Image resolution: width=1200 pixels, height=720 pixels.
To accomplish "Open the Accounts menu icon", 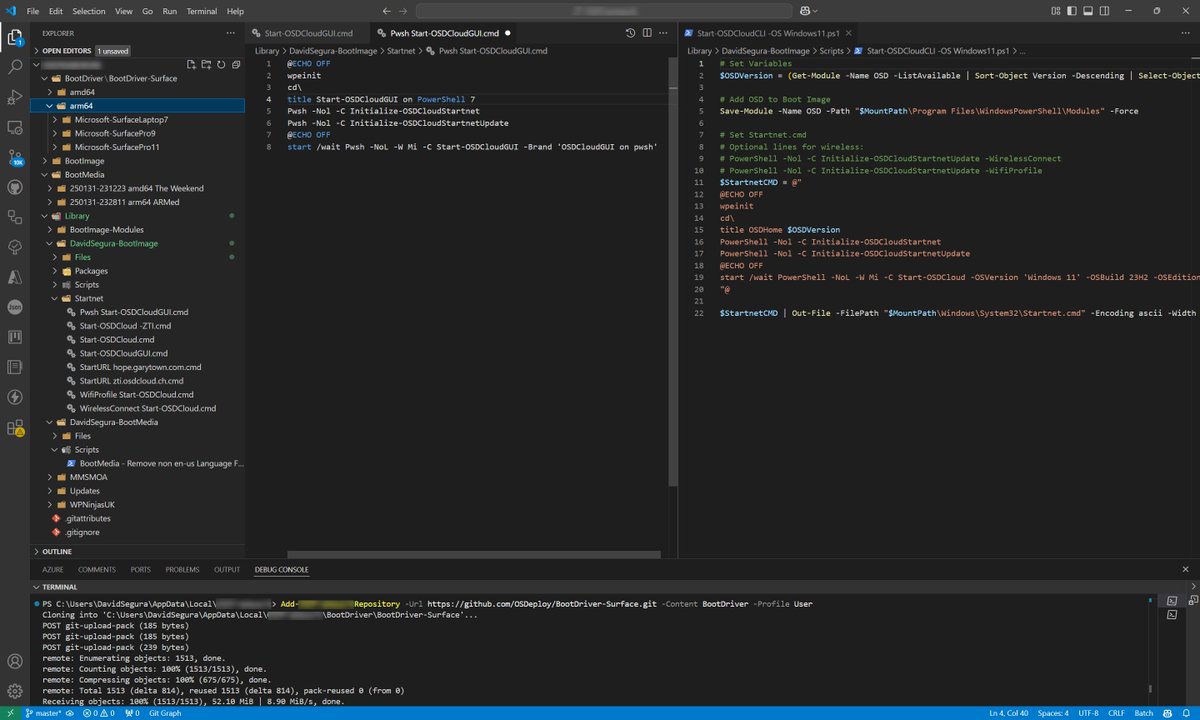I will 15,661.
